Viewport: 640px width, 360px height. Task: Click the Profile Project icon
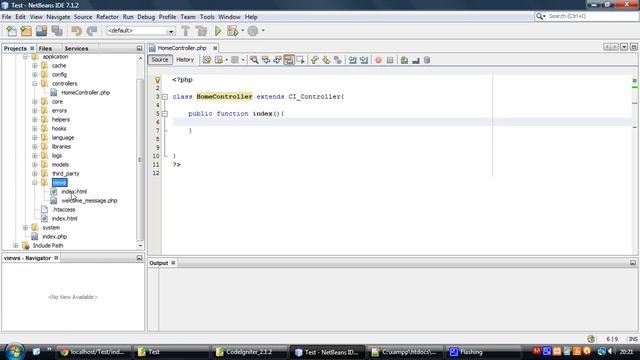(x=253, y=31)
